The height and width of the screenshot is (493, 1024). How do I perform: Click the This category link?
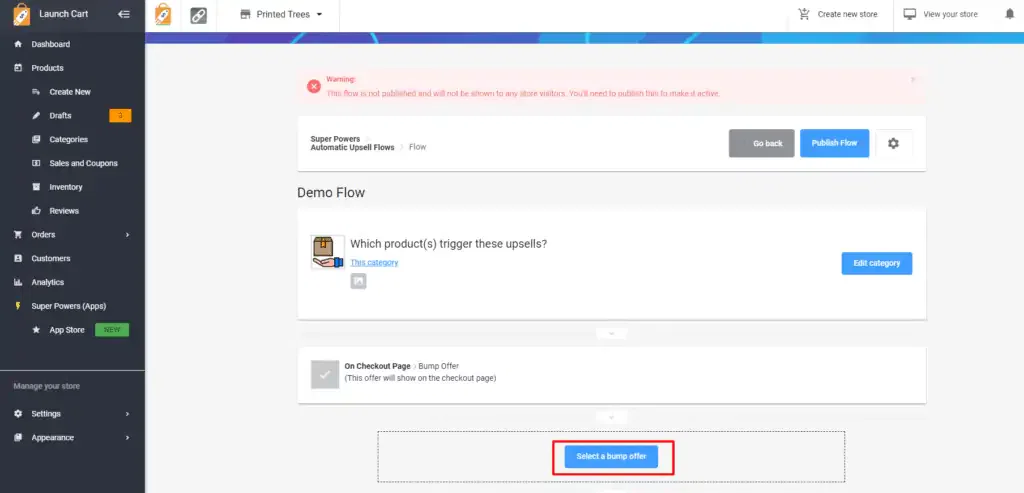click(x=374, y=262)
